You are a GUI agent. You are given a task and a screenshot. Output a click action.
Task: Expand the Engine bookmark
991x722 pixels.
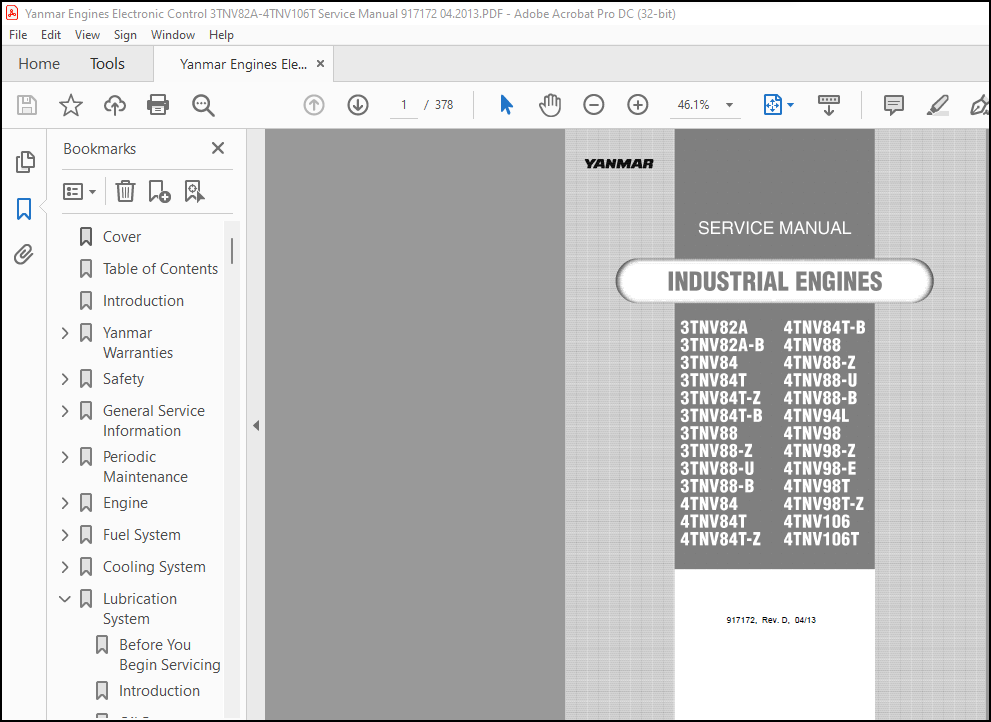pyautogui.click(x=65, y=503)
